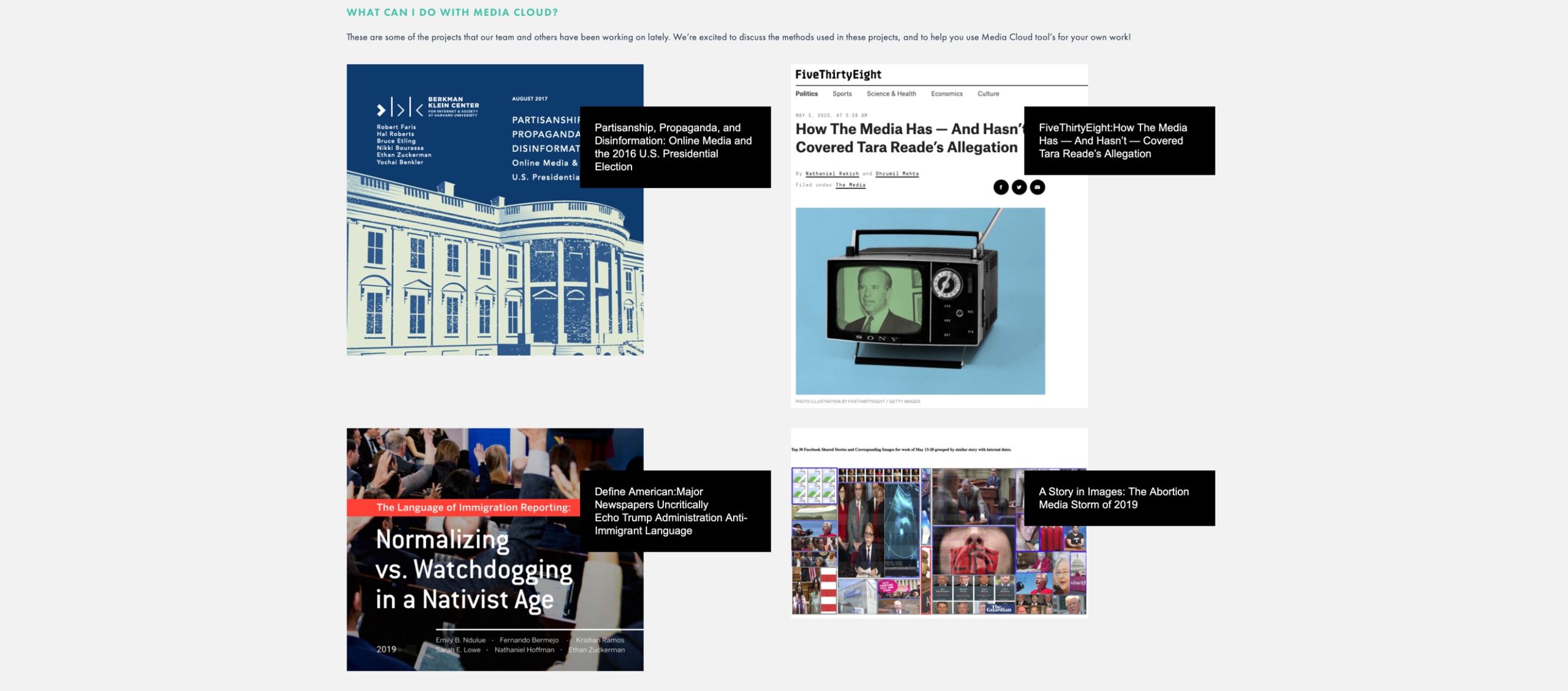Click the email share icon
The image size is (1568, 691).
point(1038,187)
